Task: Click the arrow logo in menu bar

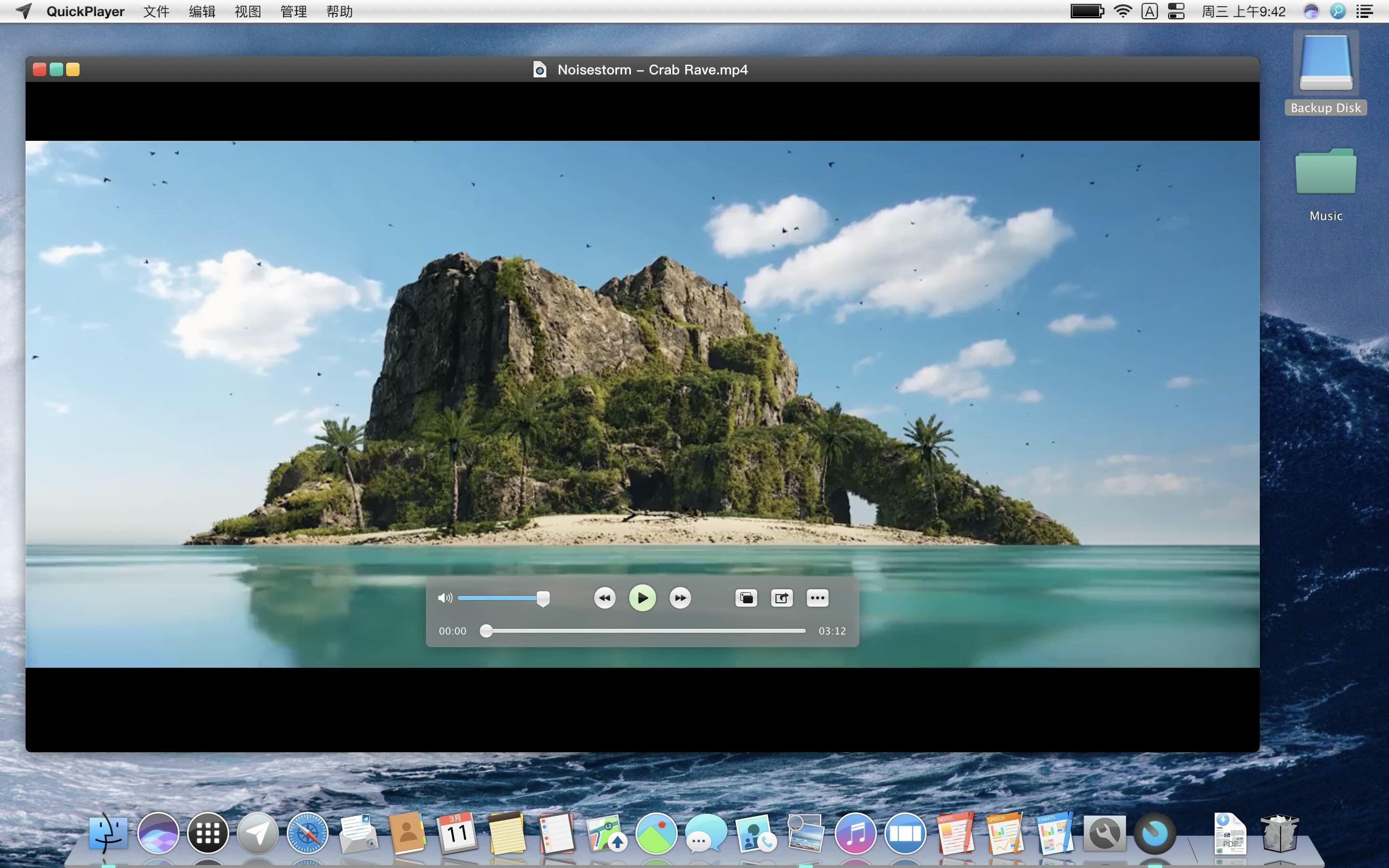Action: 24,11
